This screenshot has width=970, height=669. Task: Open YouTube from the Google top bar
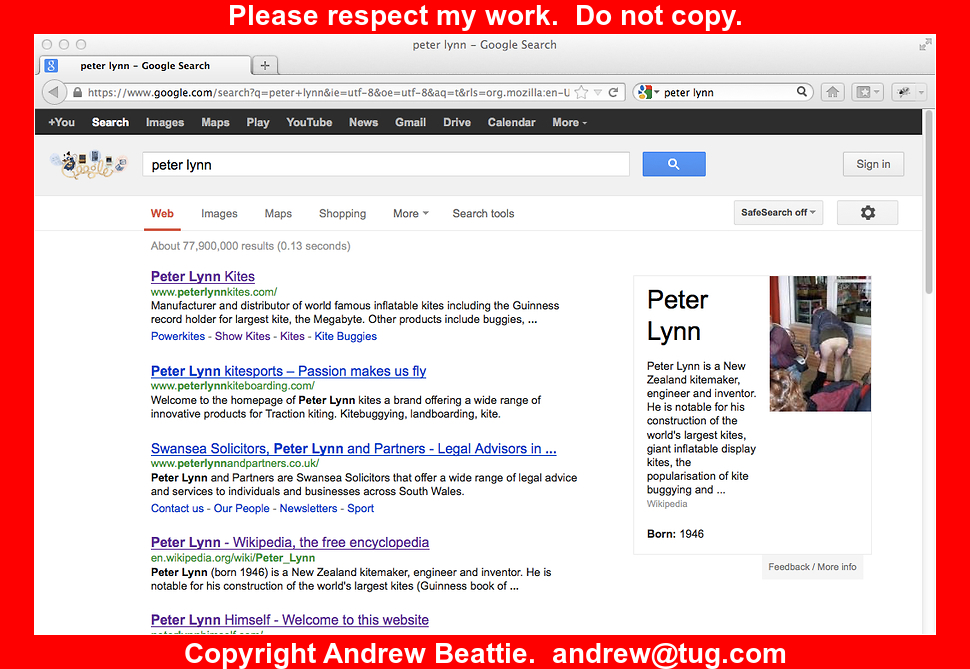pyautogui.click(x=309, y=122)
